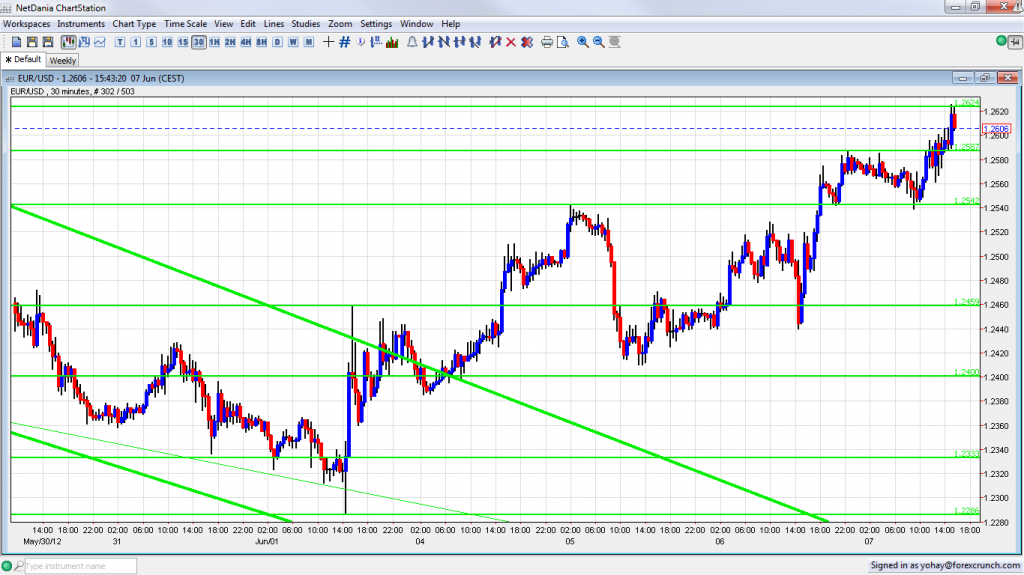Set the monthly (M) time scale
The height and width of the screenshot is (575, 1024).
(x=309, y=42)
